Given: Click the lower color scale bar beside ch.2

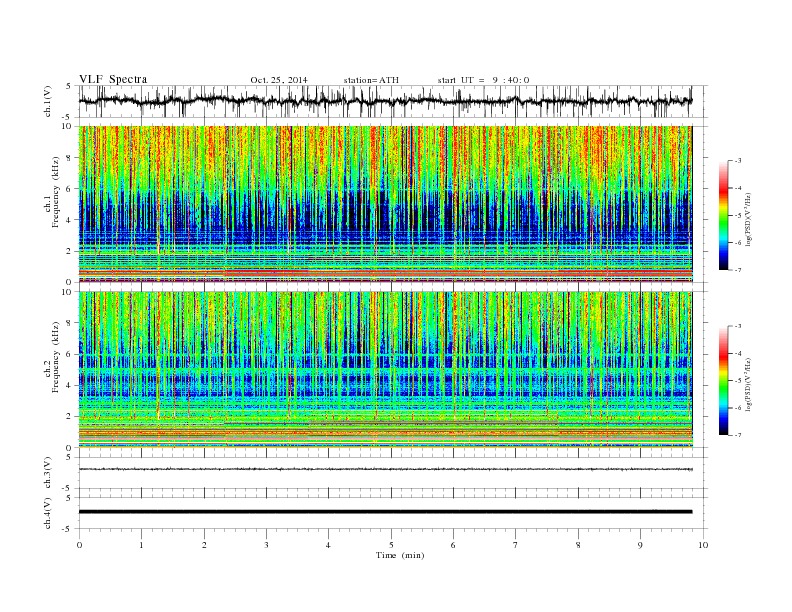Looking at the screenshot, I should point(723,380).
